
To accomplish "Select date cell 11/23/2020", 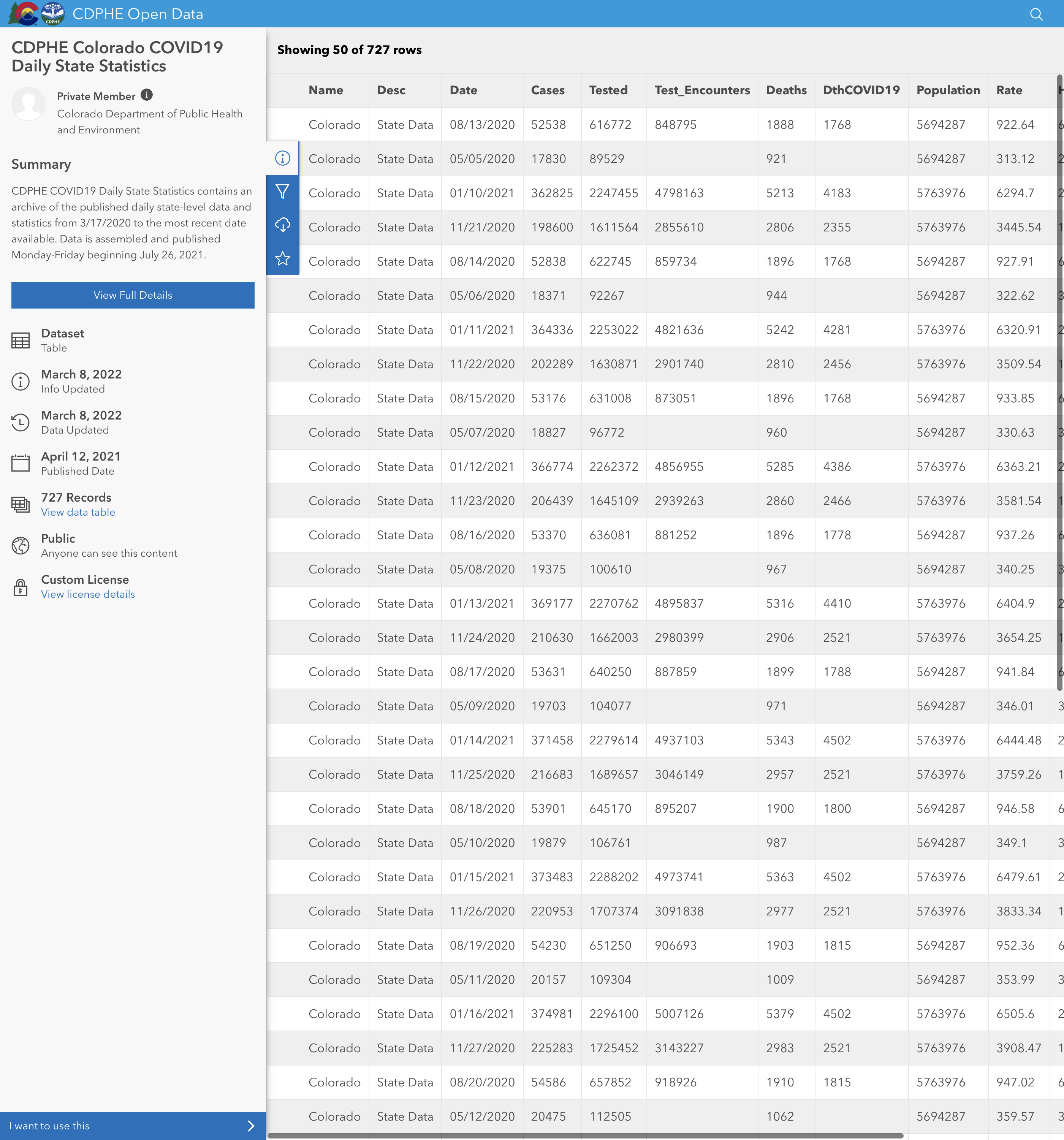I will (x=482, y=500).
